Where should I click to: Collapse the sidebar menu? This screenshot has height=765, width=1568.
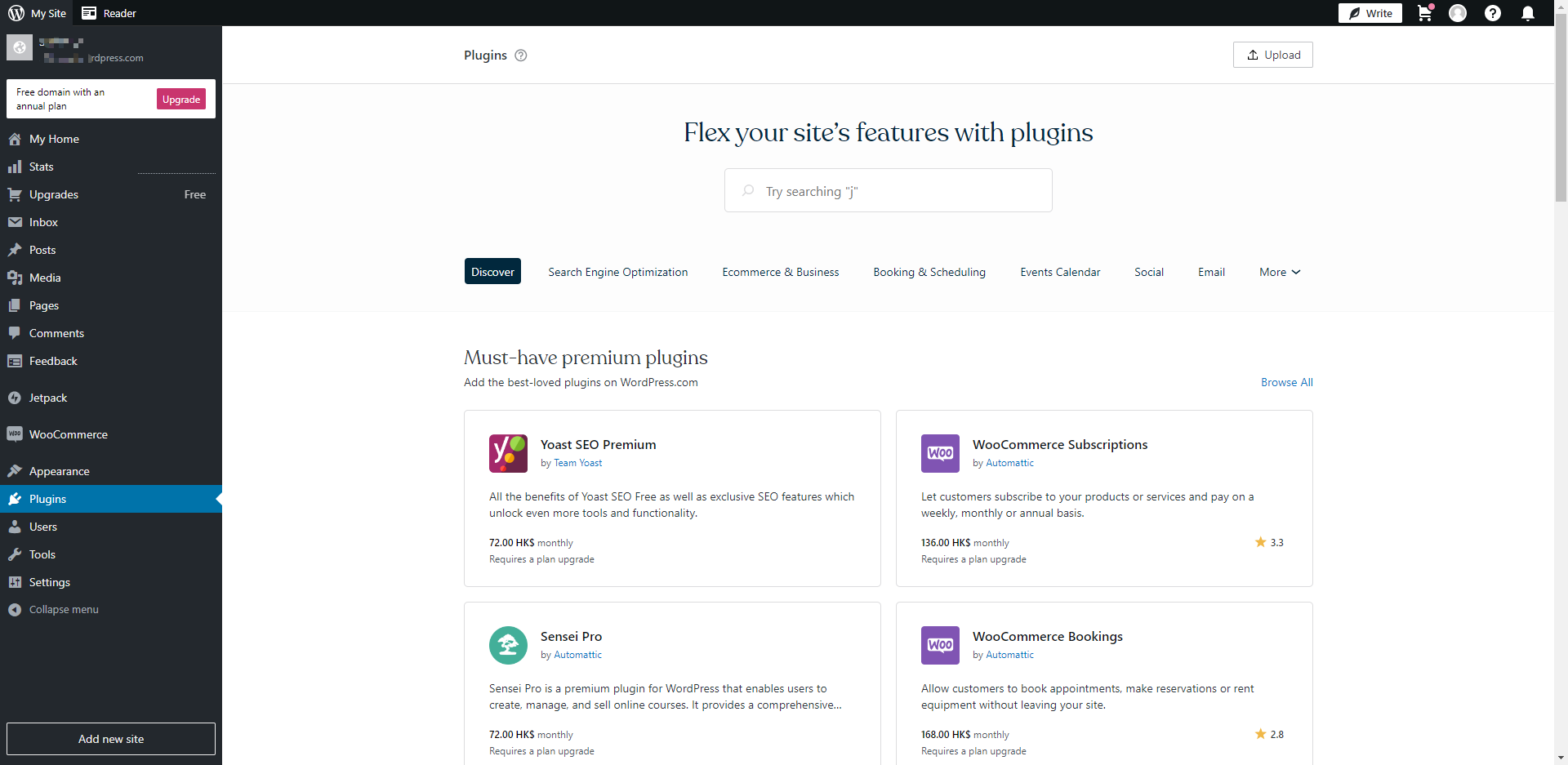tap(64, 610)
